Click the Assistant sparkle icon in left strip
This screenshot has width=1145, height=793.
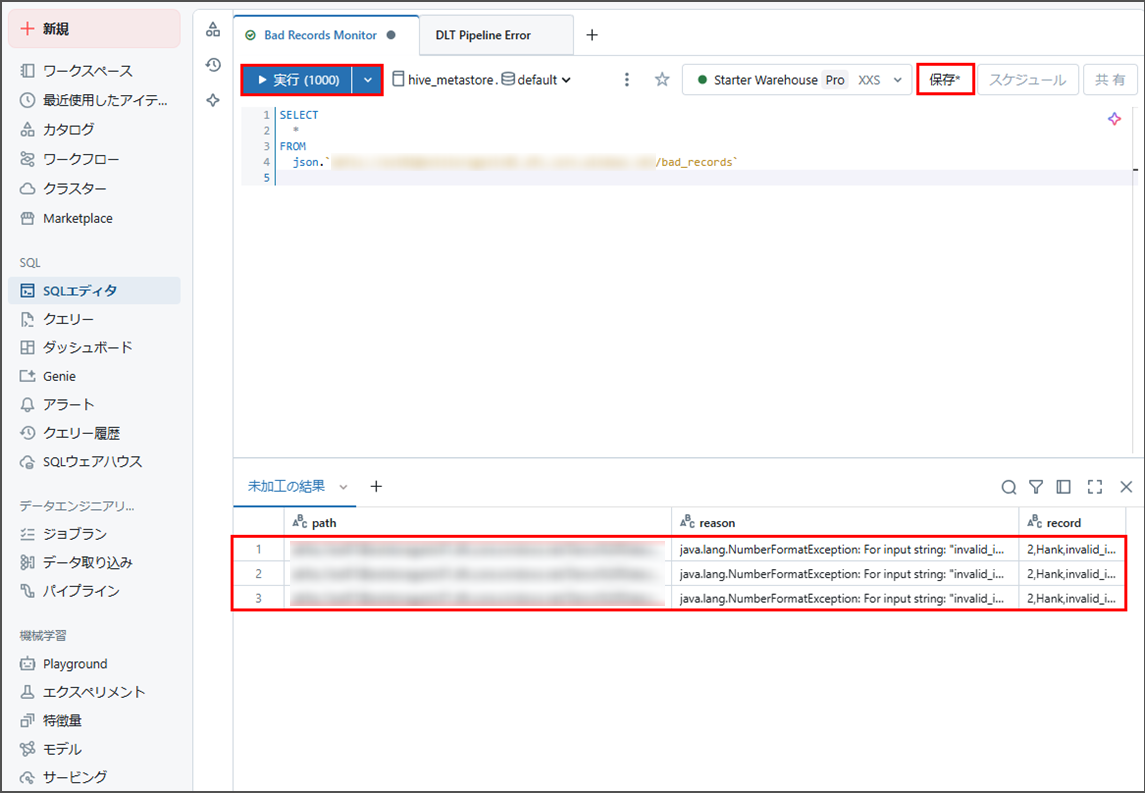point(212,100)
